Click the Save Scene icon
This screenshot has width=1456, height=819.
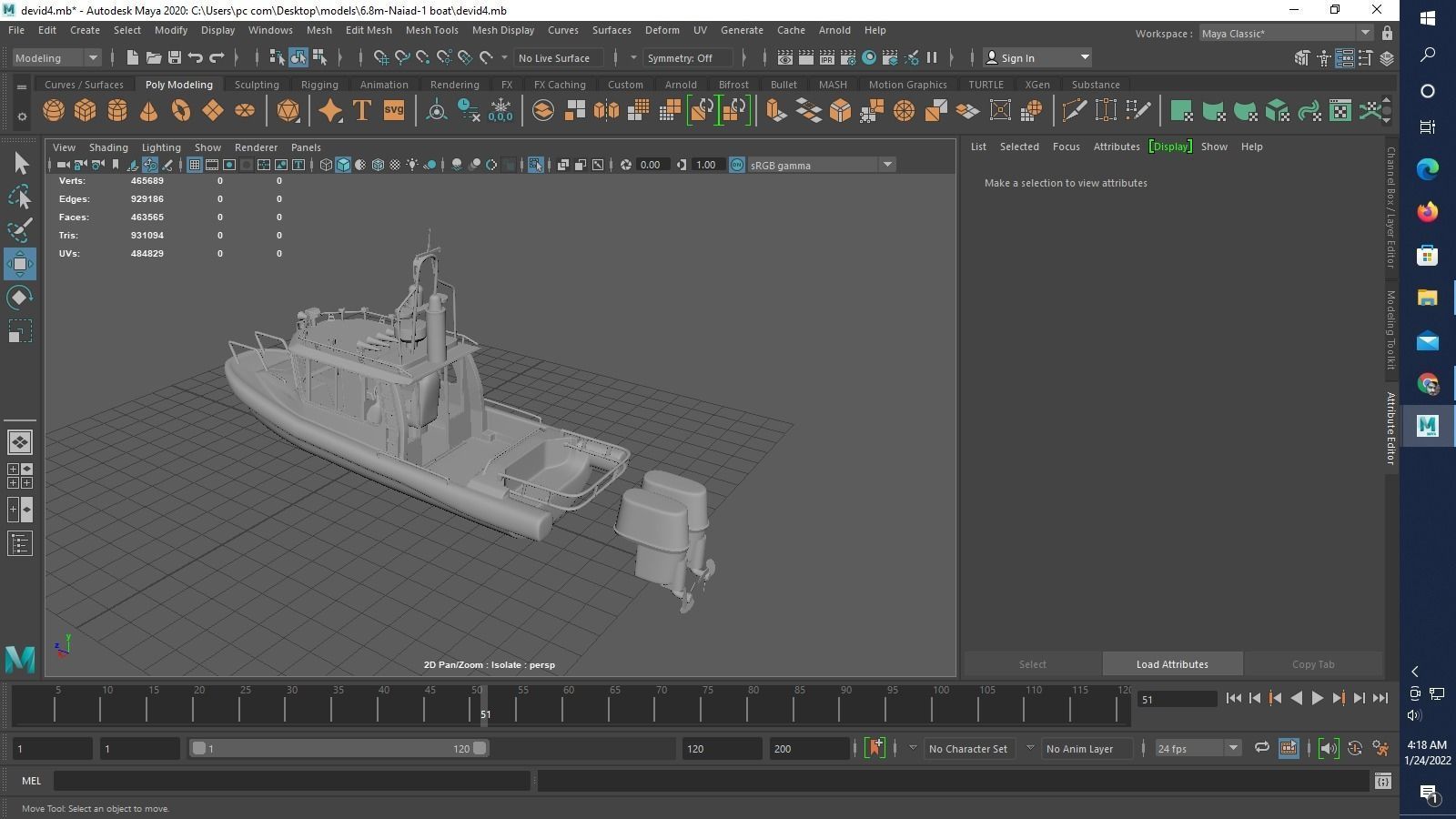[x=174, y=57]
